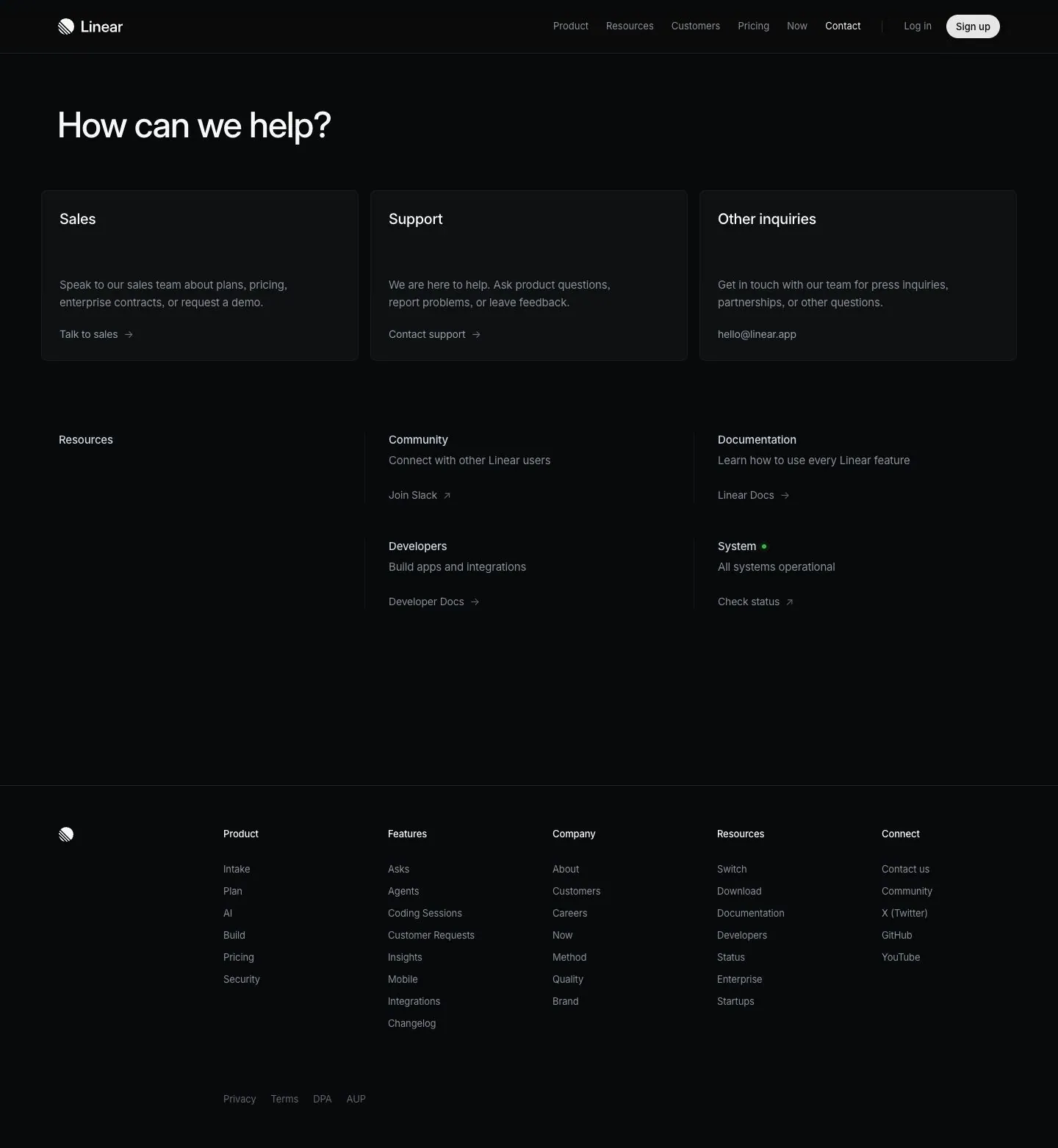Click the arrow icon beside Contact support
Image resolution: width=1058 pixels, height=1148 pixels.
pyautogui.click(x=476, y=334)
